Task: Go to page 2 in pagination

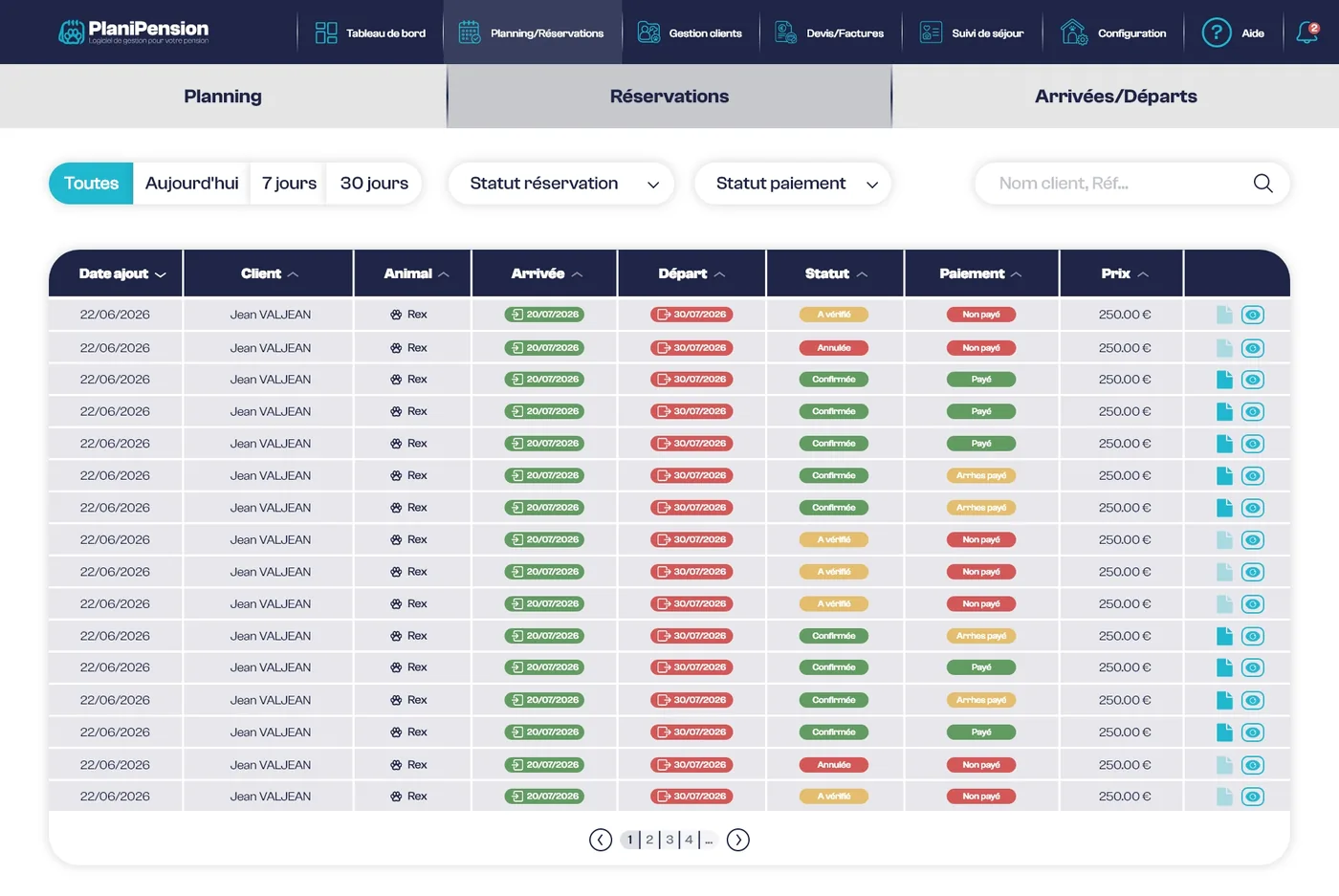Action: tap(649, 840)
